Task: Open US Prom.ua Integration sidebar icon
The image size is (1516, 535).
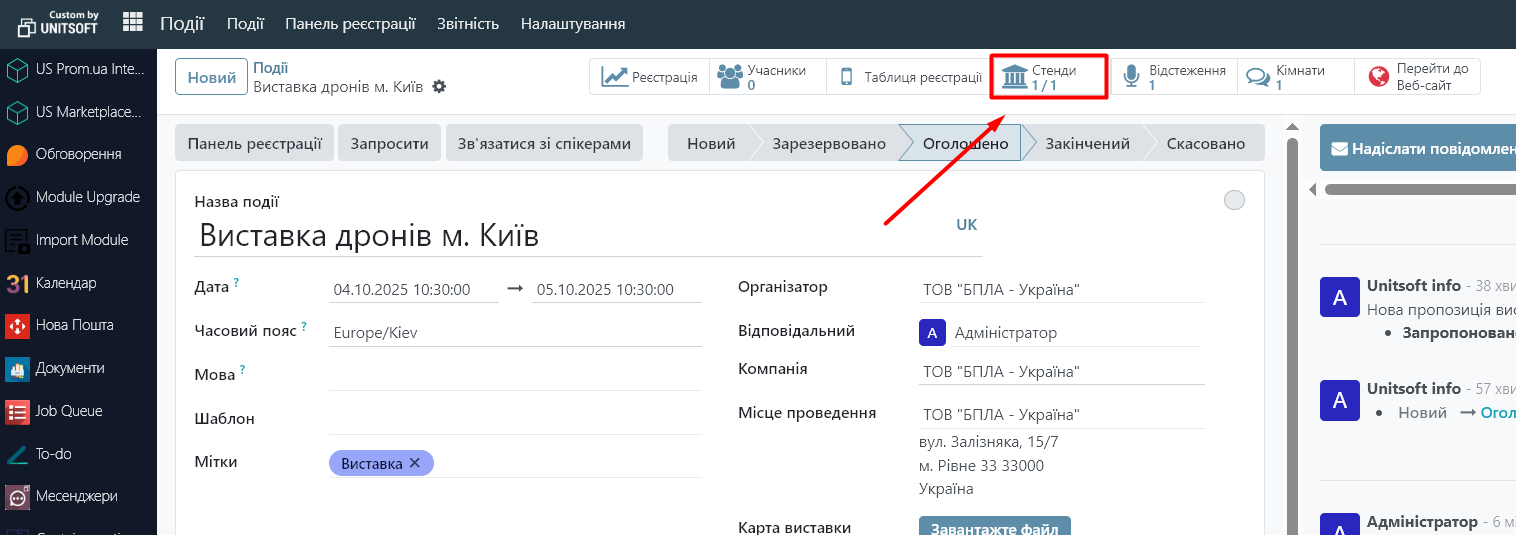Action: tap(17, 70)
